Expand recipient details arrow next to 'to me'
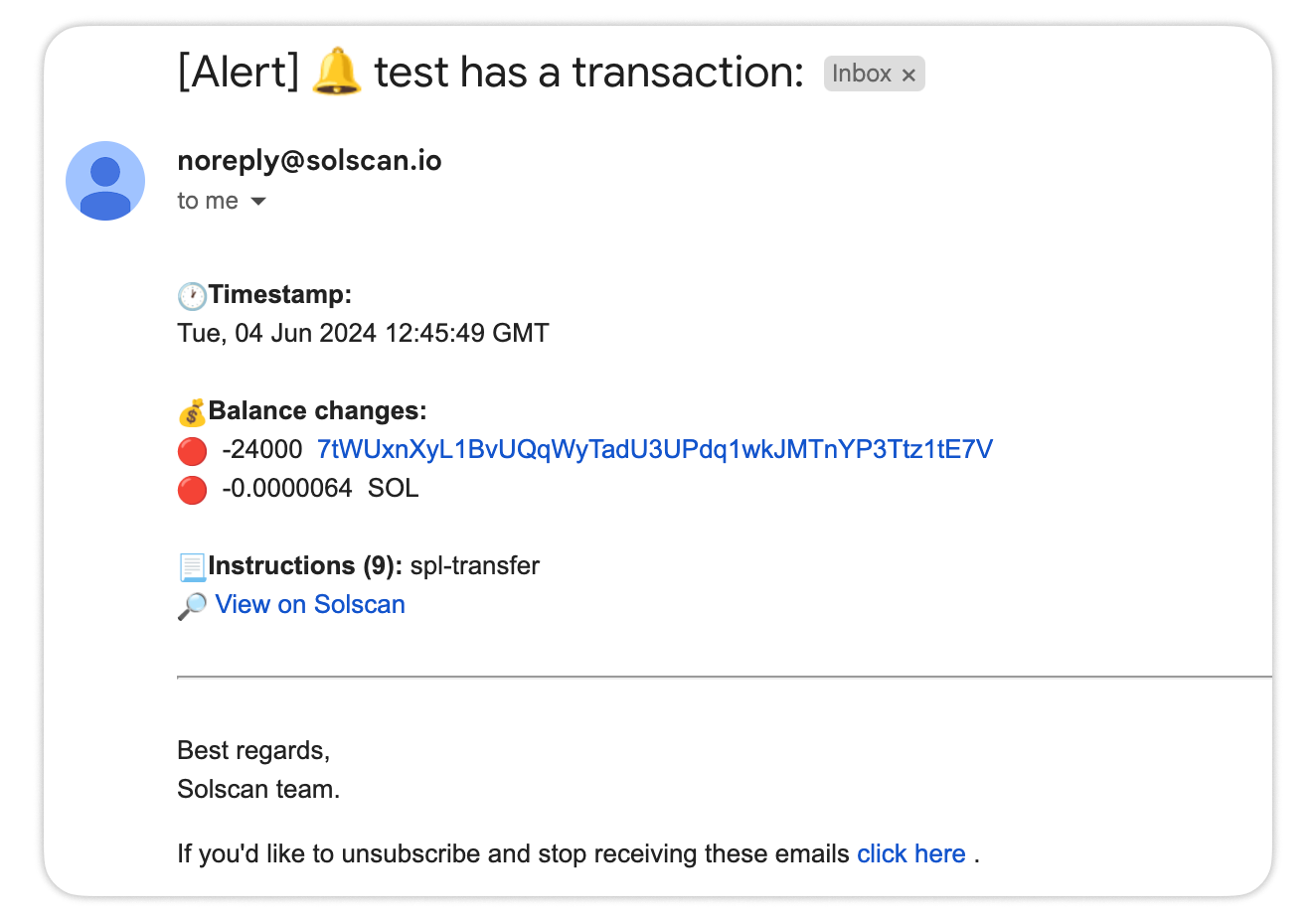The image size is (1316, 922). pyautogui.click(x=258, y=202)
